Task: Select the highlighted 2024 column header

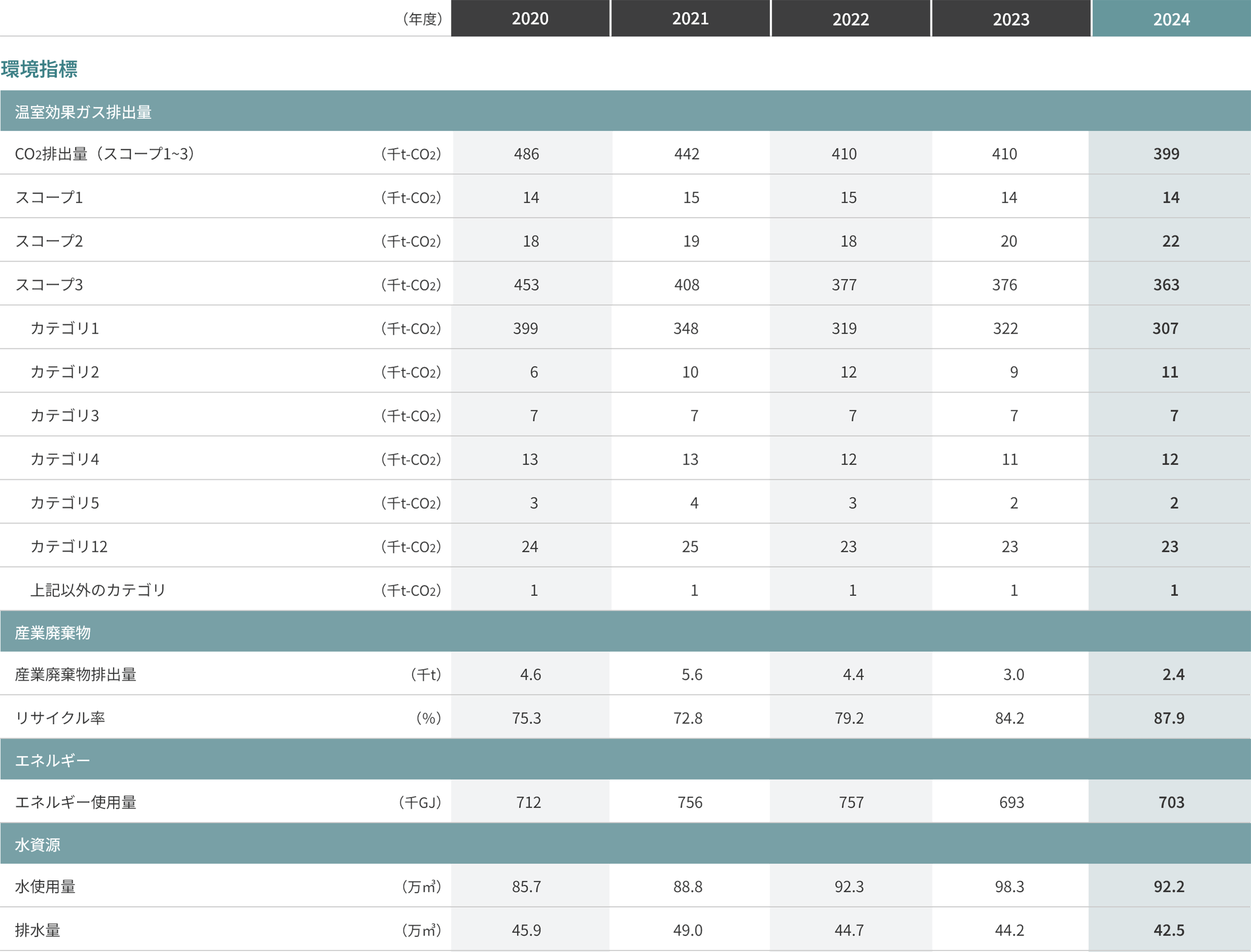Action: pyautogui.click(x=1172, y=18)
